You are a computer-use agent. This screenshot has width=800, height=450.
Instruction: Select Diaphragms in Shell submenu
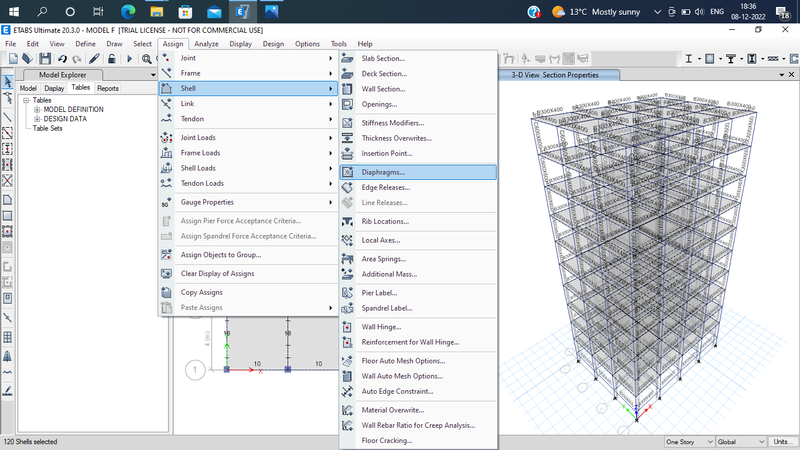[x=418, y=172]
